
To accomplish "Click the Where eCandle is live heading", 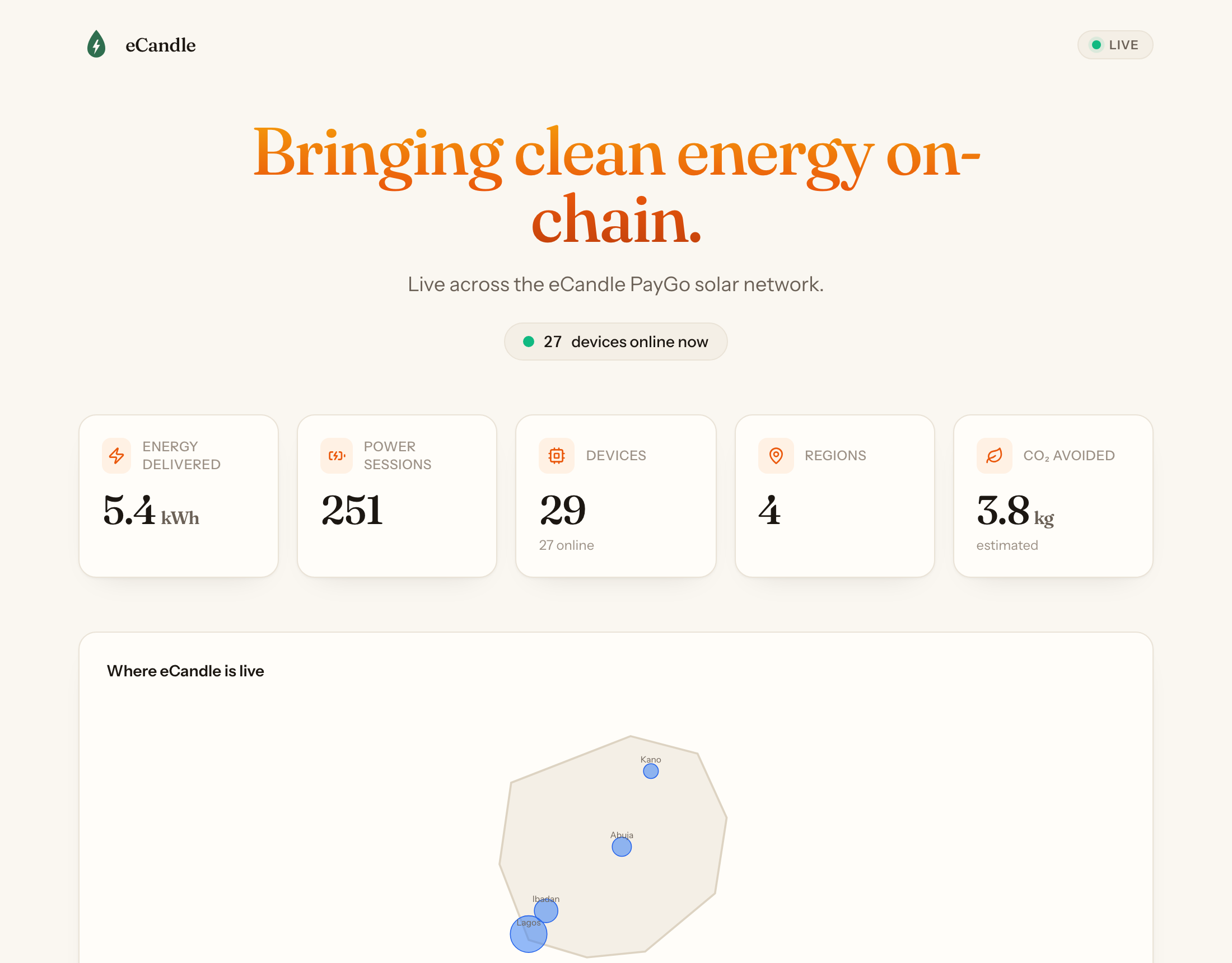I will click(x=185, y=671).
